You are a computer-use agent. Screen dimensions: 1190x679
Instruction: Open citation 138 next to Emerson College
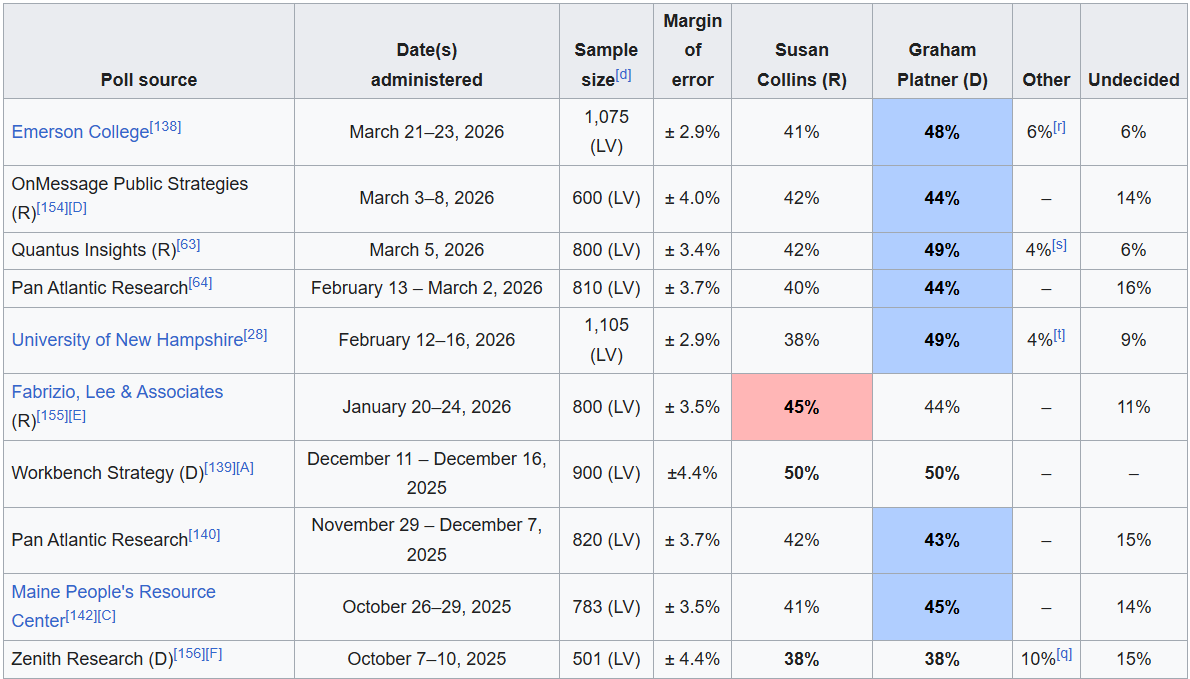tap(165, 127)
